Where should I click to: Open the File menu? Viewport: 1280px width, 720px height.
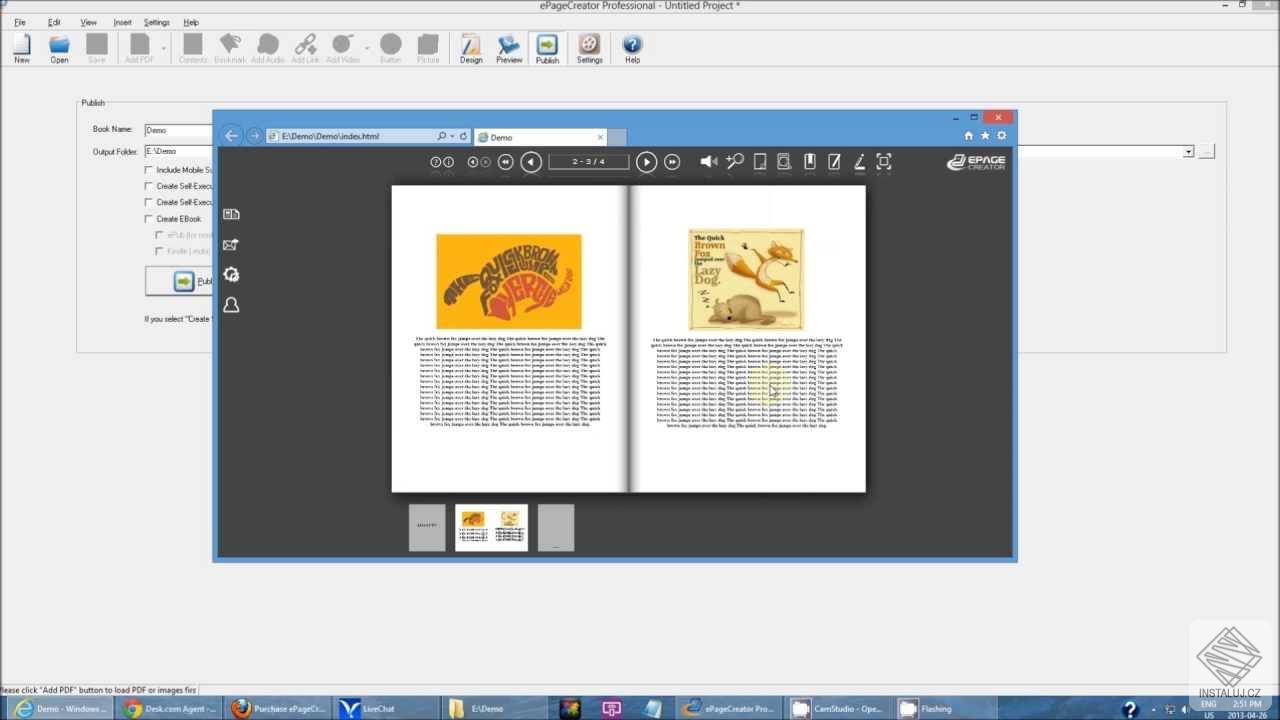tap(20, 22)
